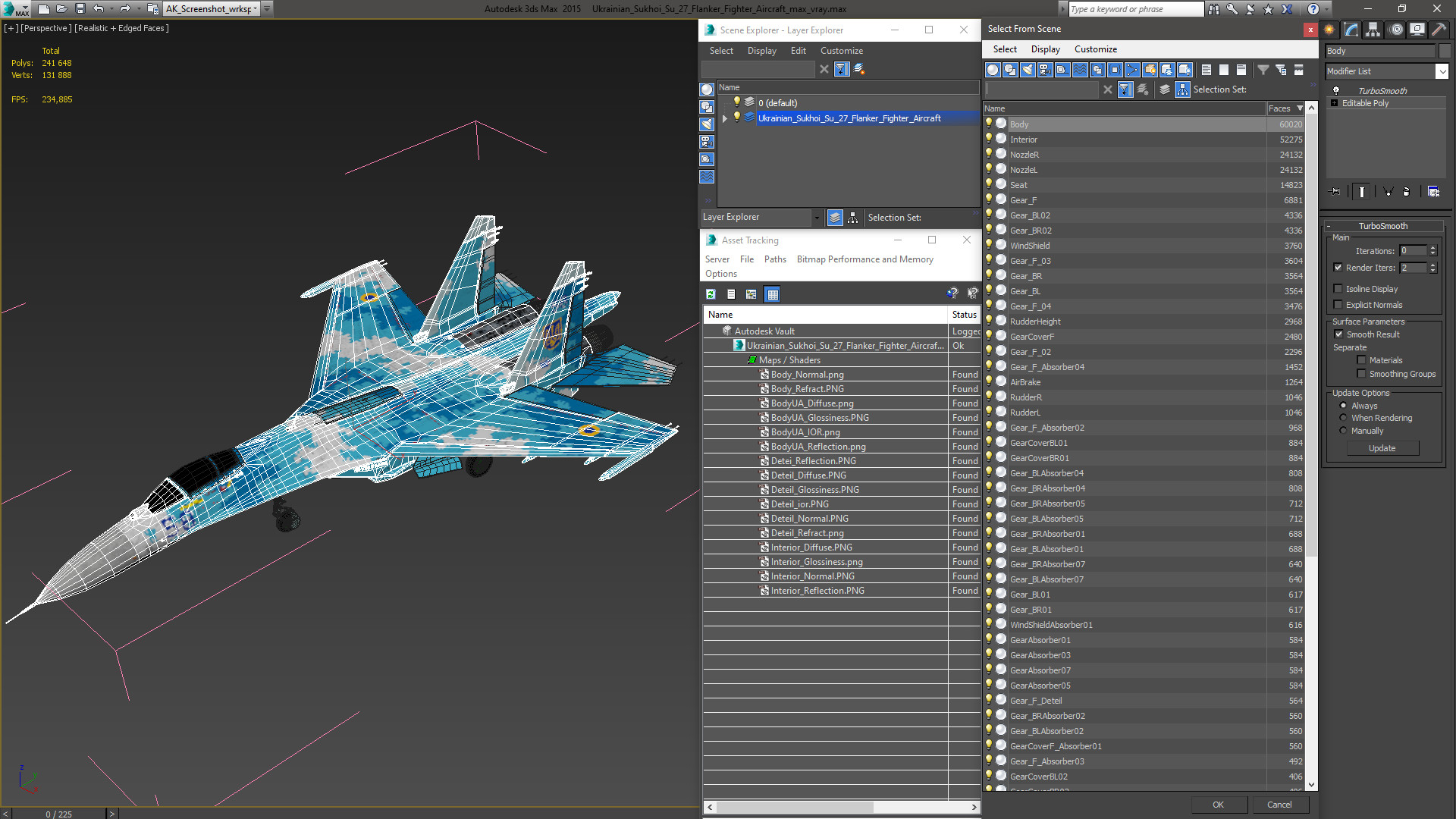This screenshot has height=819, width=1456.
Task: Open the Utilities hammer panel tab
Action: coord(1439,30)
